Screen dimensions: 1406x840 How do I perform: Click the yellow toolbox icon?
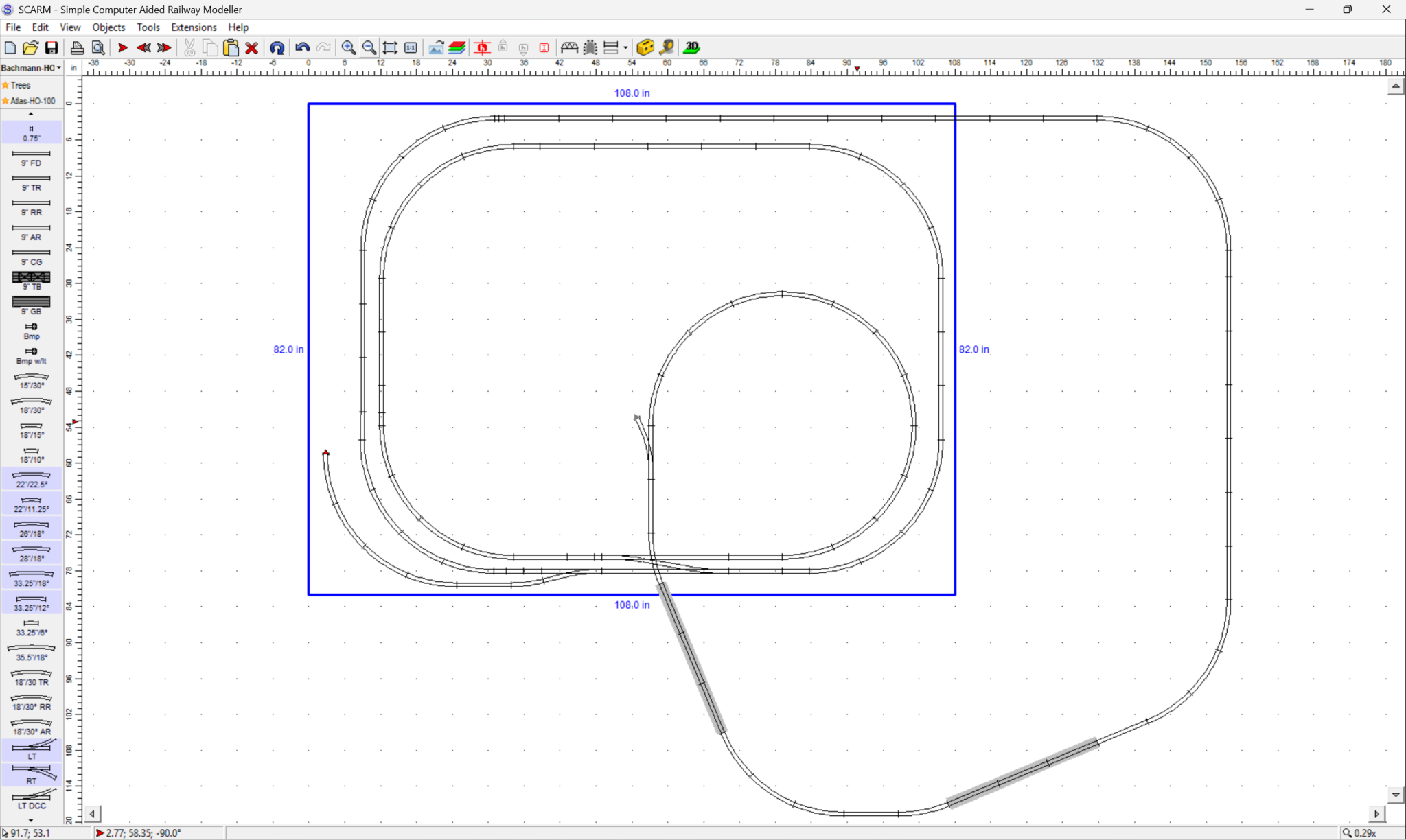tap(645, 47)
